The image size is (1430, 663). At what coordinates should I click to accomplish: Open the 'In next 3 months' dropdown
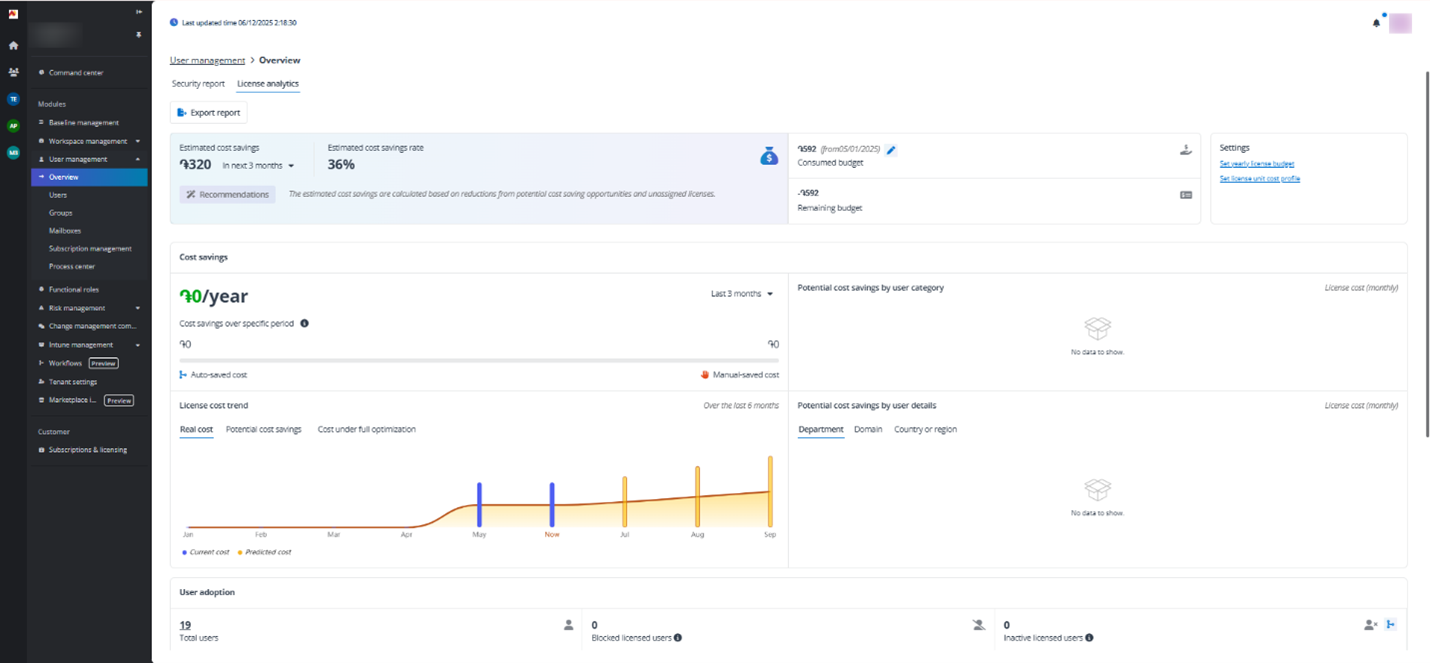coord(258,165)
